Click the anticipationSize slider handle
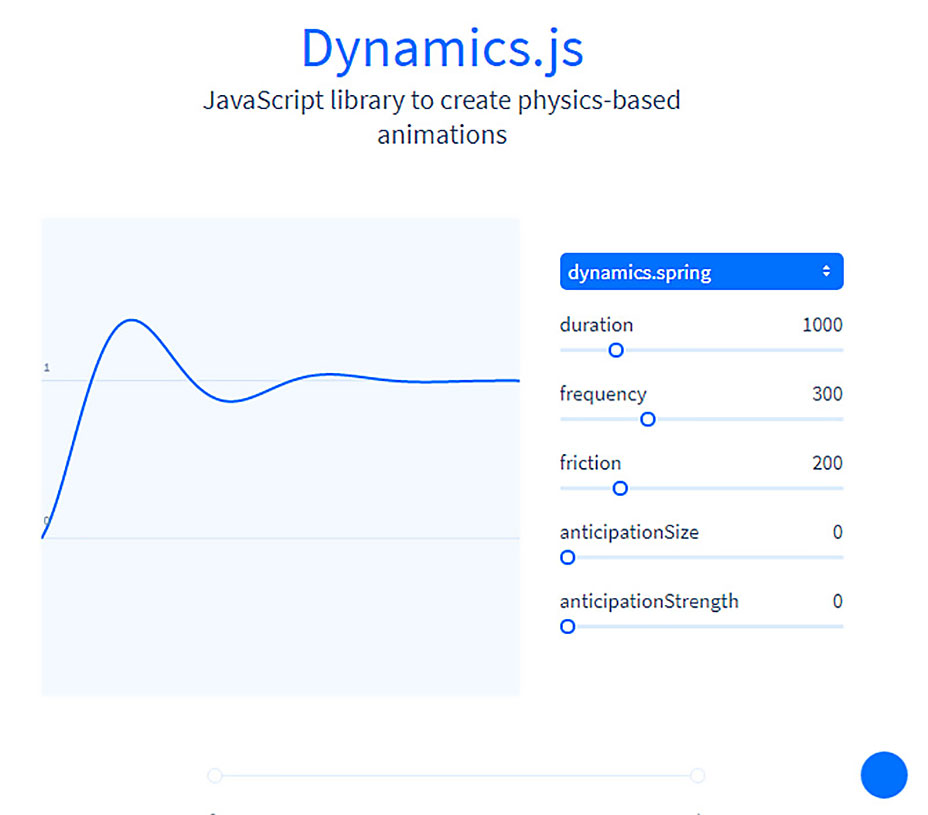Screen dimensions: 928x815 pyautogui.click(x=568, y=557)
